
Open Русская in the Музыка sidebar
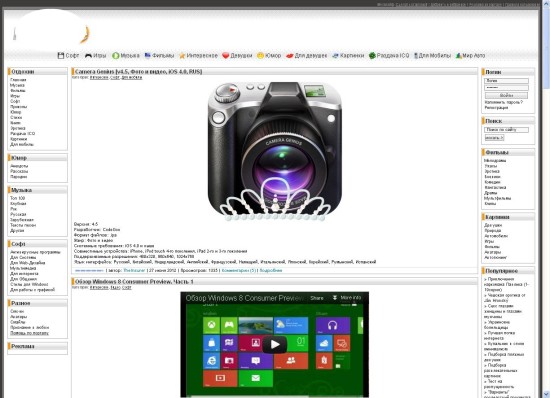tap(18, 214)
